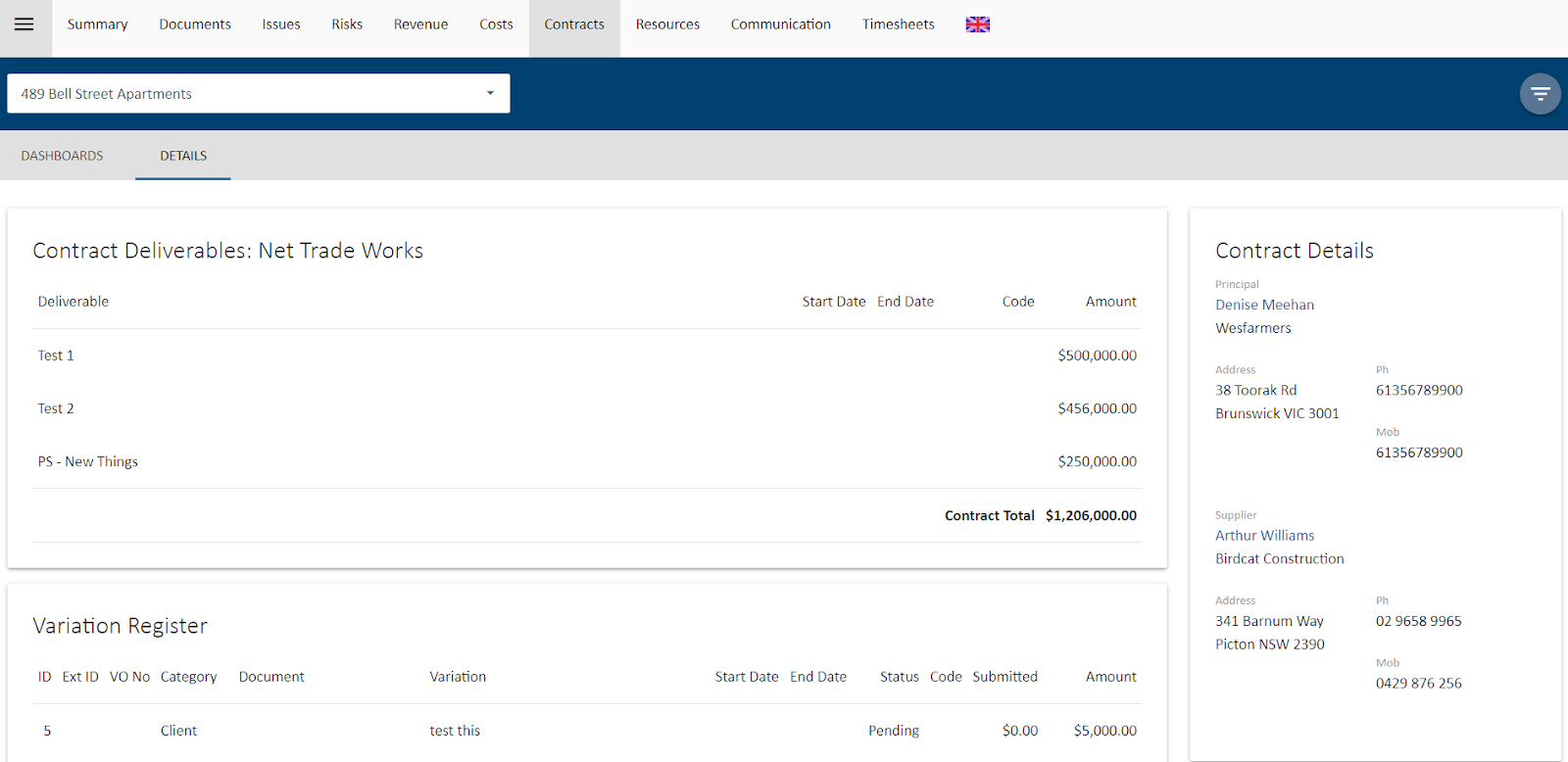Click the Variation Register heading
Image resolution: width=1568 pixels, height=762 pixels.
click(120, 626)
